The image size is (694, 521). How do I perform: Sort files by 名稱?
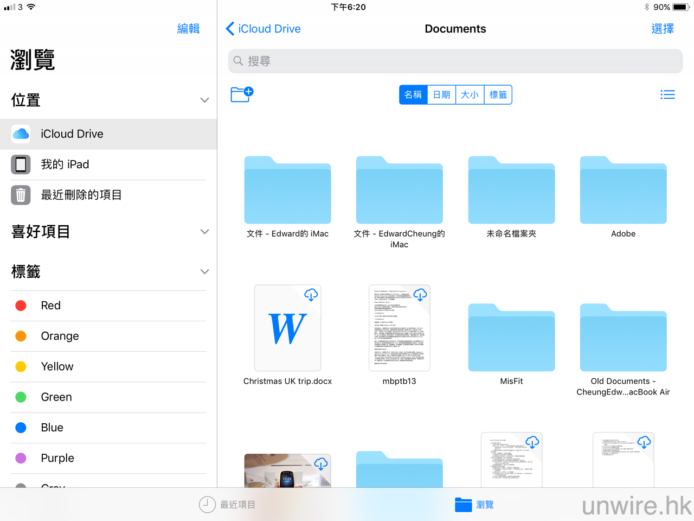[413, 95]
